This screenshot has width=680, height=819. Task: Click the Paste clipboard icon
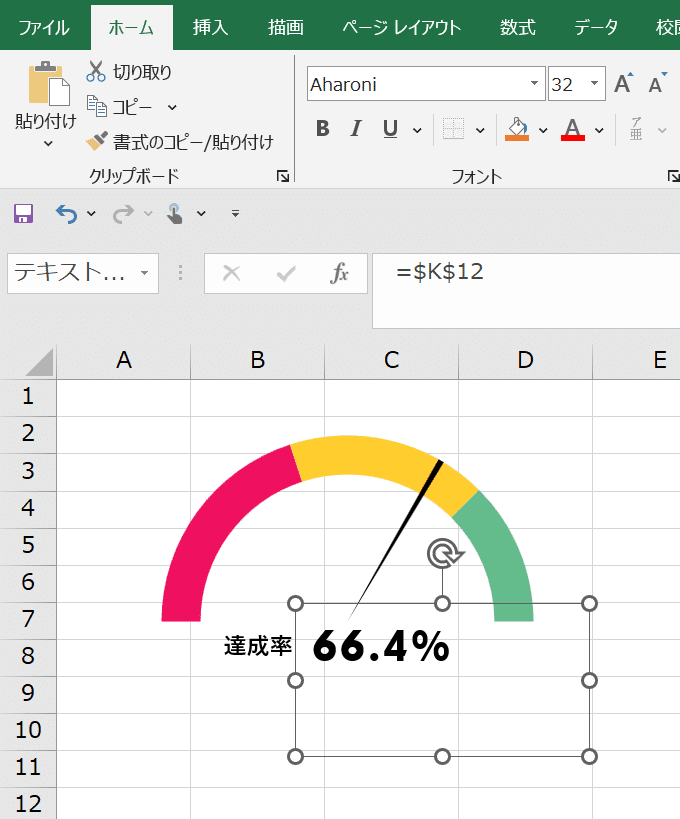(49, 84)
